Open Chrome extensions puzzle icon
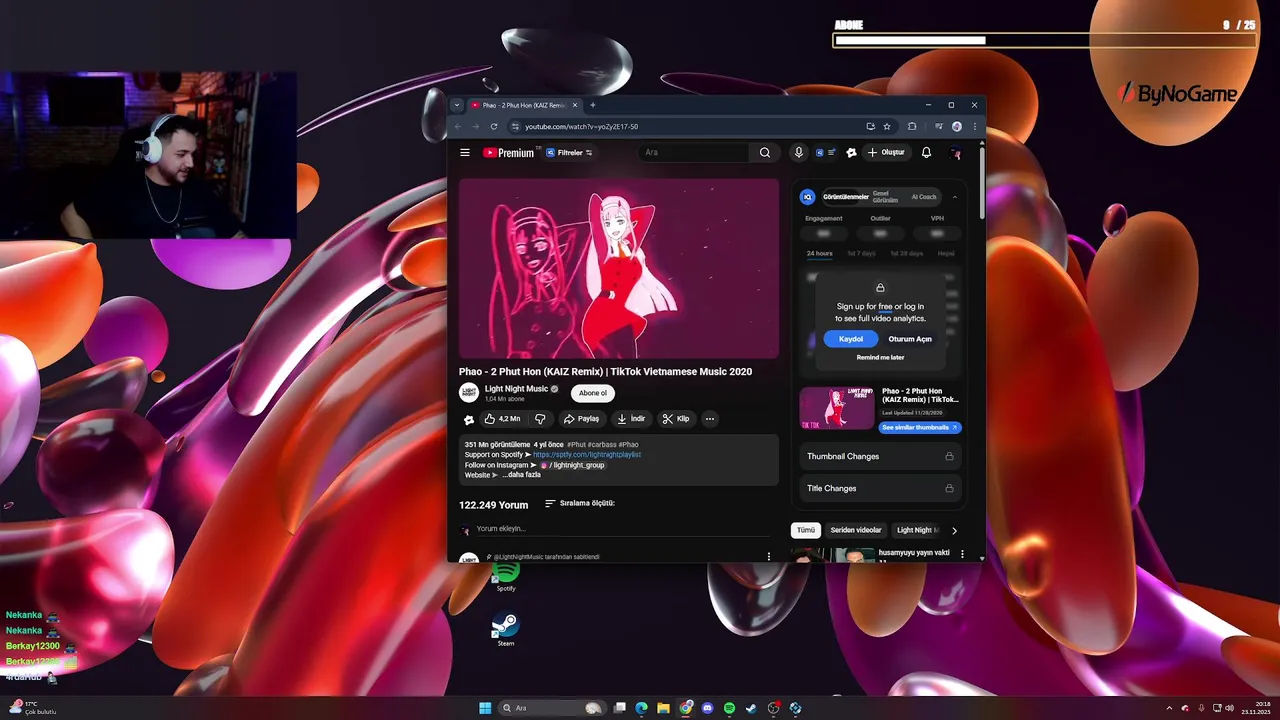Viewport: 1280px width, 720px height. pyautogui.click(x=912, y=127)
